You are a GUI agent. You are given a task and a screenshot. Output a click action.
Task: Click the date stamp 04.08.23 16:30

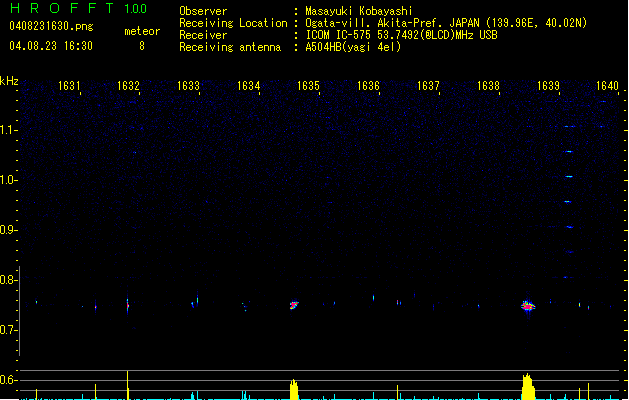pyautogui.click(x=51, y=46)
